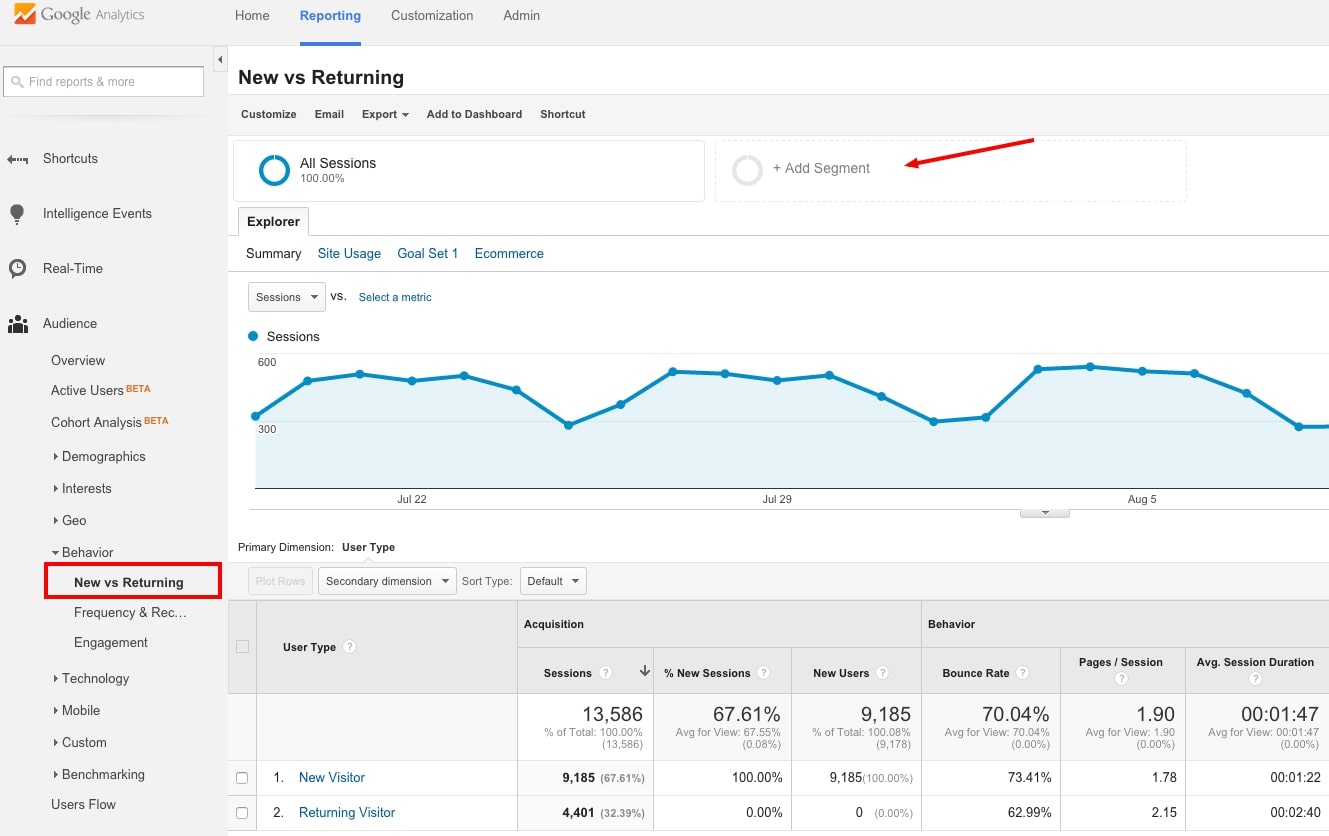Screen dimensions: 1329x836
Task: Open the Engagement report in sidebar
Action: [x=111, y=643]
